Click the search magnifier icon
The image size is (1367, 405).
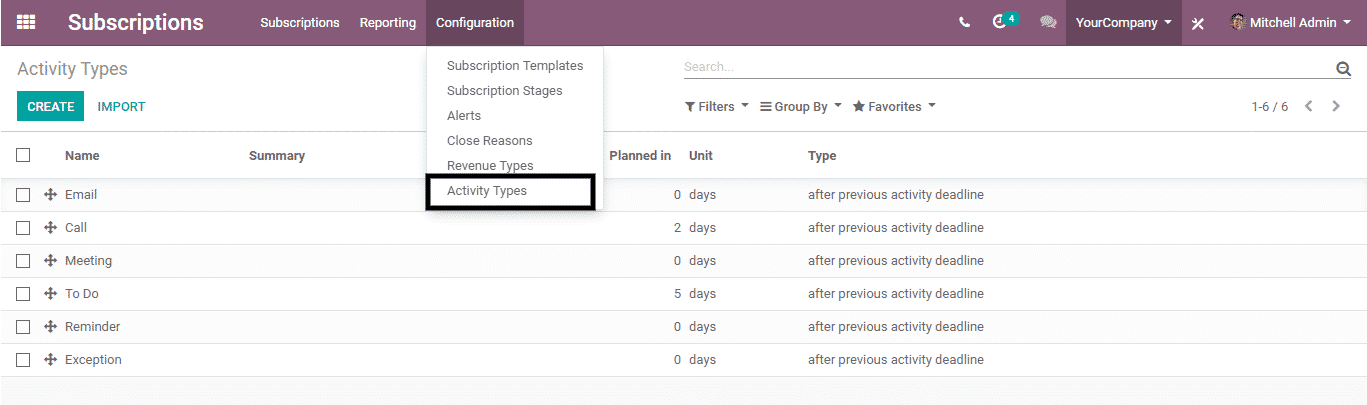pos(1343,68)
